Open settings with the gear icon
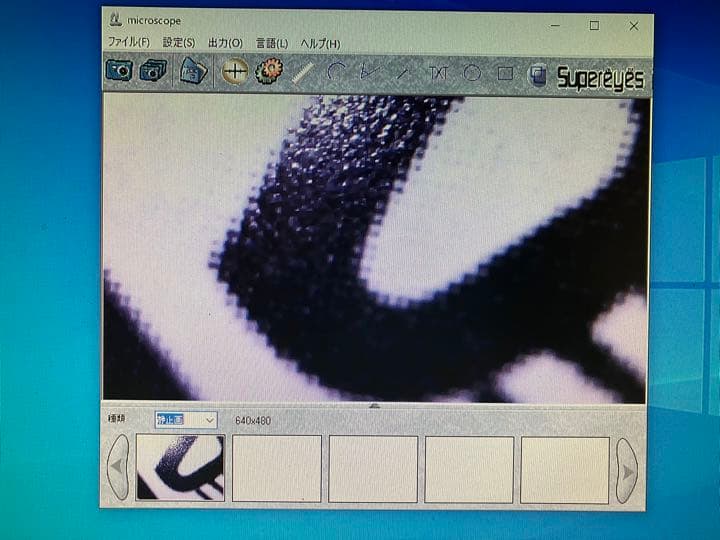 click(269, 71)
